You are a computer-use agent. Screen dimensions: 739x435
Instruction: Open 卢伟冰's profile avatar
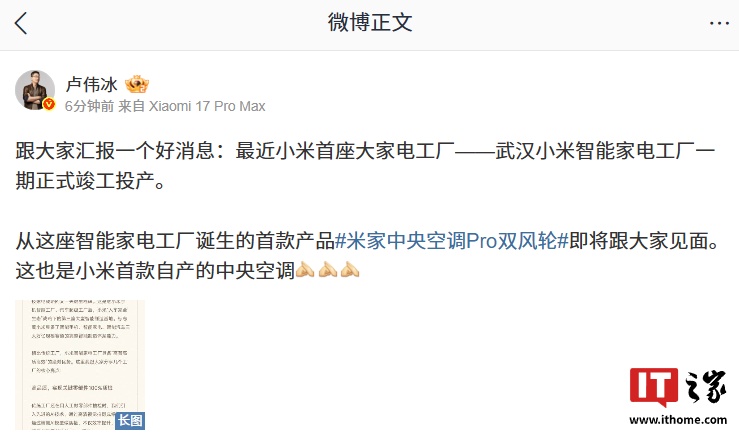click(35, 90)
